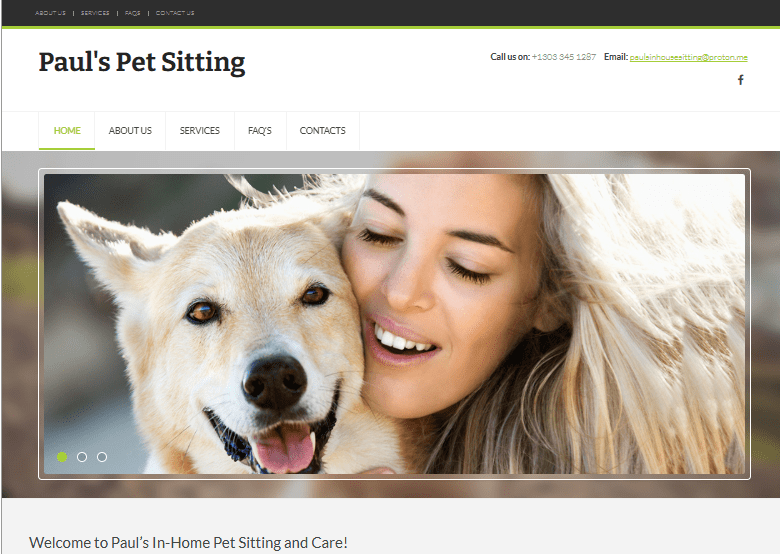Click the Welcome to Paul's In-Home heading
780x554 pixels.
[188, 543]
